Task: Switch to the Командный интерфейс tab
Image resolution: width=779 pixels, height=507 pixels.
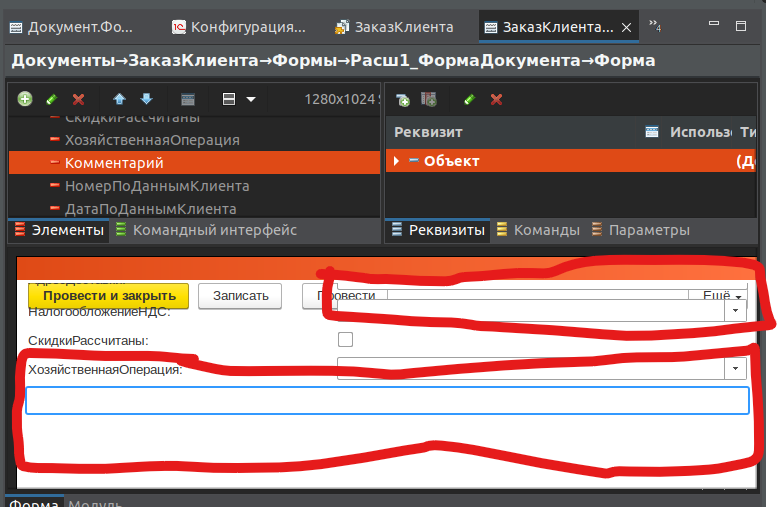Action: tap(206, 230)
